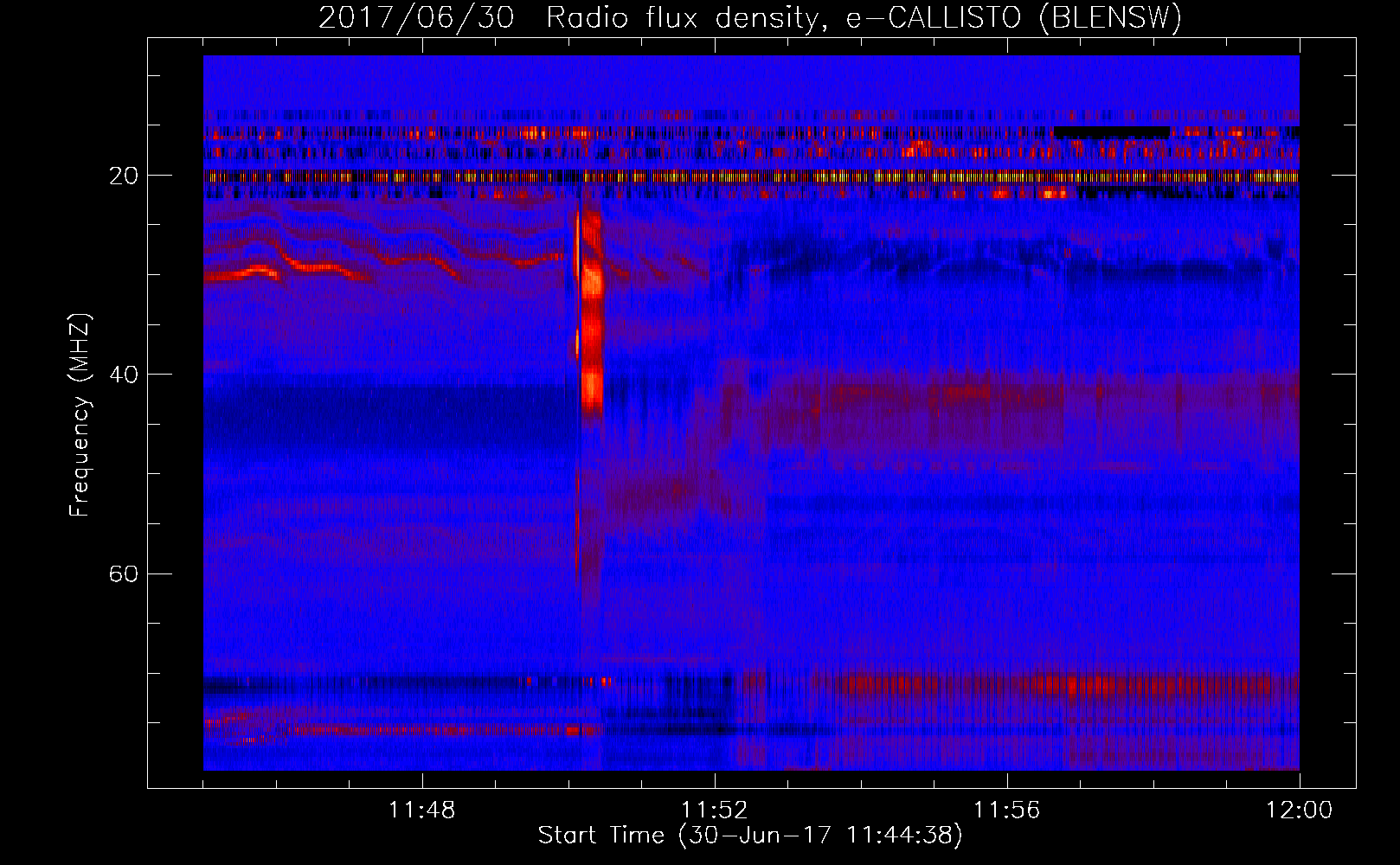Click the '60' frequency tick label
The height and width of the screenshot is (865, 1400).
point(124,573)
